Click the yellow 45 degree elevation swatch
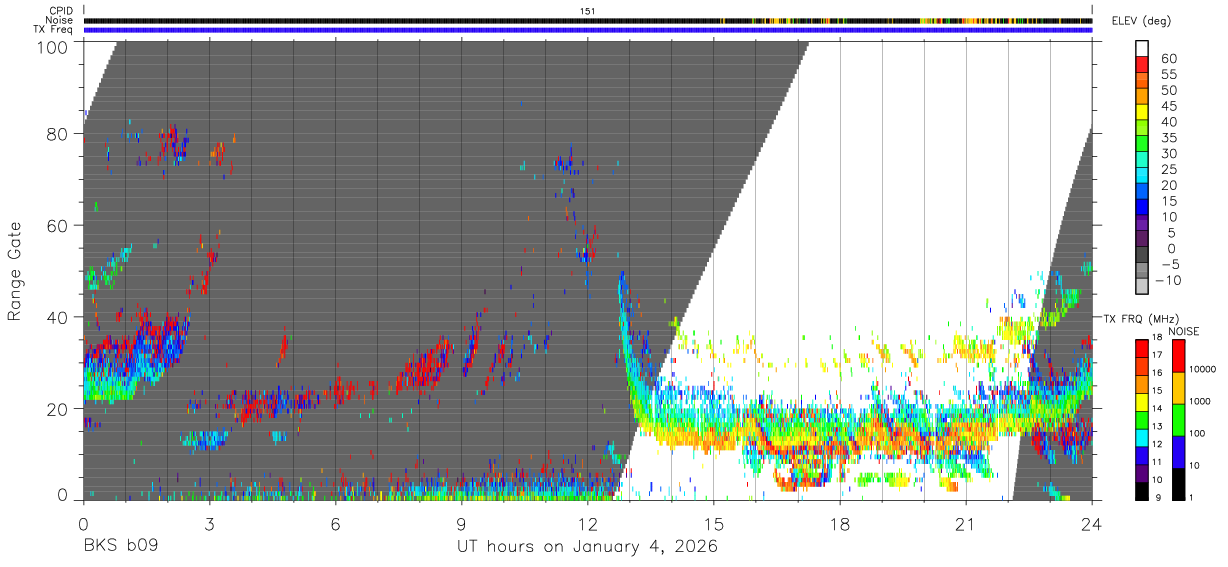This screenshot has width=1228, height=567. pos(1142,113)
